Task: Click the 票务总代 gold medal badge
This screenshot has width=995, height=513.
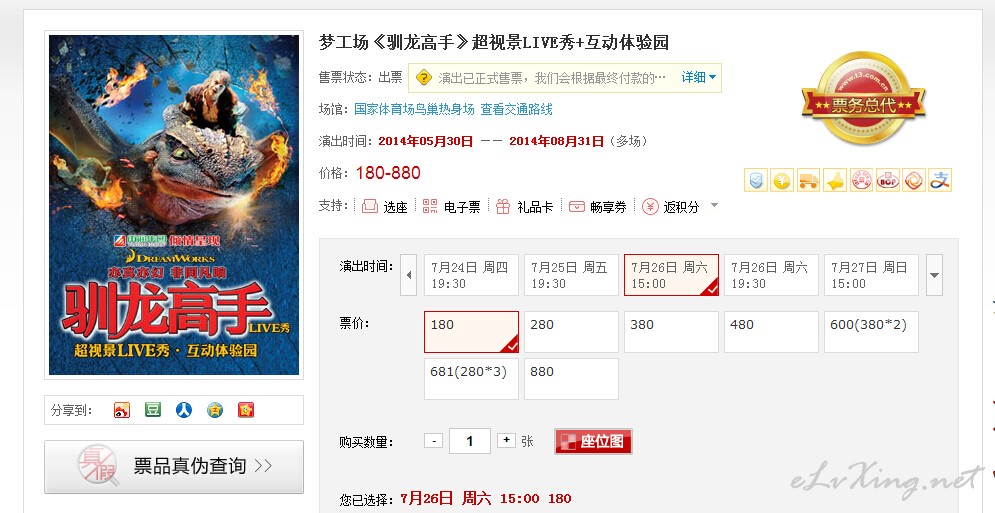Action: [863, 98]
